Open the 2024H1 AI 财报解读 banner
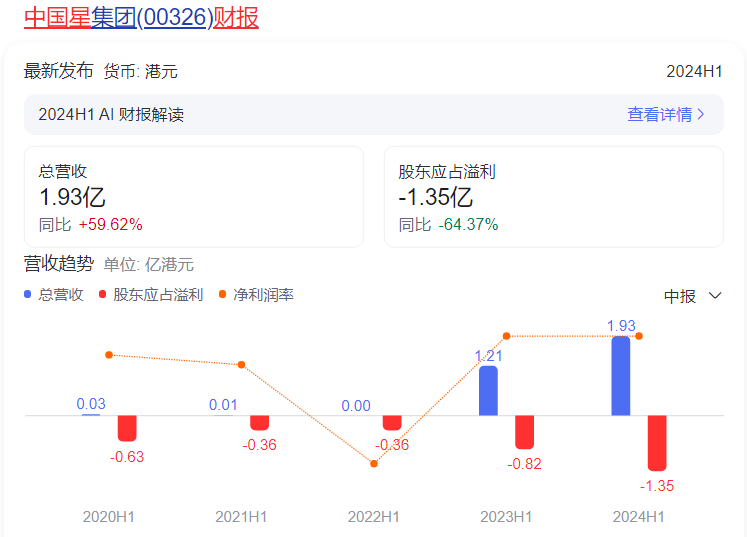This screenshot has height=537, width=747. click(x=374, y=114)
